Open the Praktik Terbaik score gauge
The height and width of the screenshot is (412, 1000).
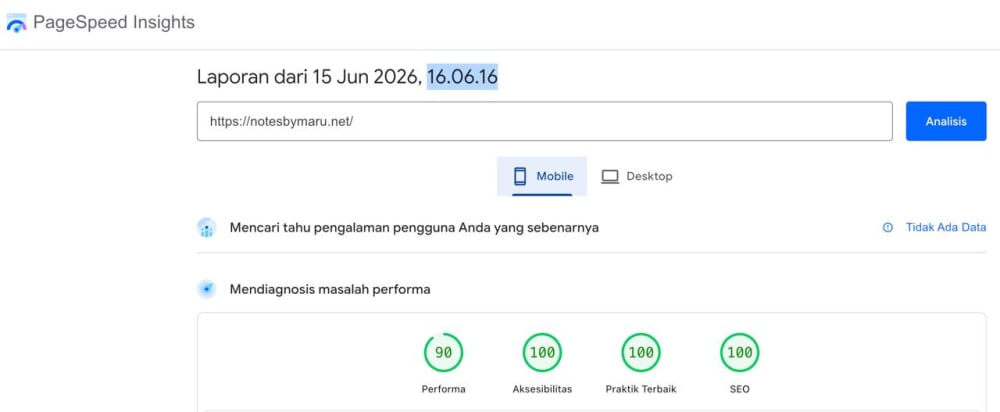coord(641,353)
